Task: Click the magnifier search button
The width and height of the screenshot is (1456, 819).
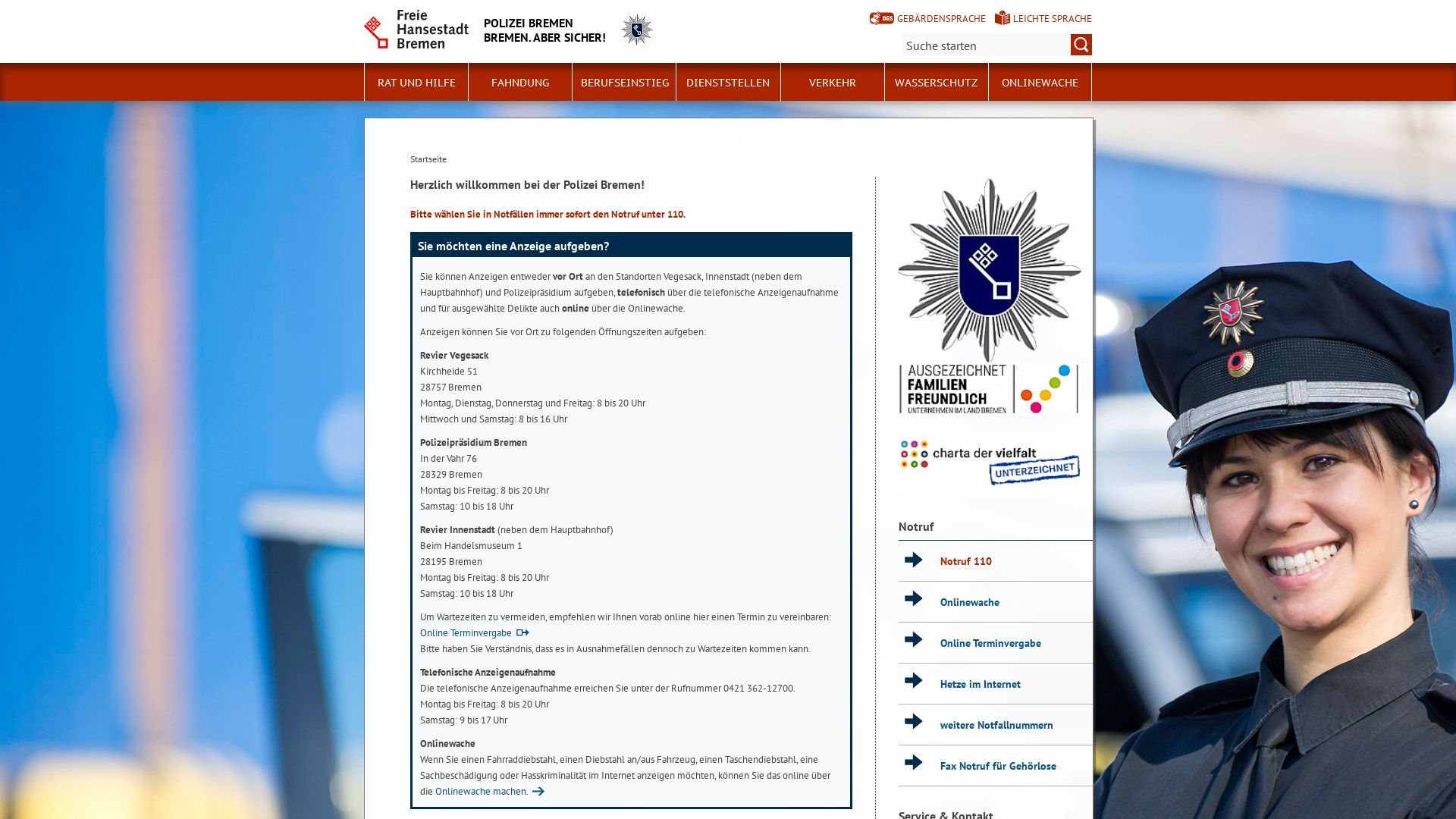Action: coord(1081,45)
